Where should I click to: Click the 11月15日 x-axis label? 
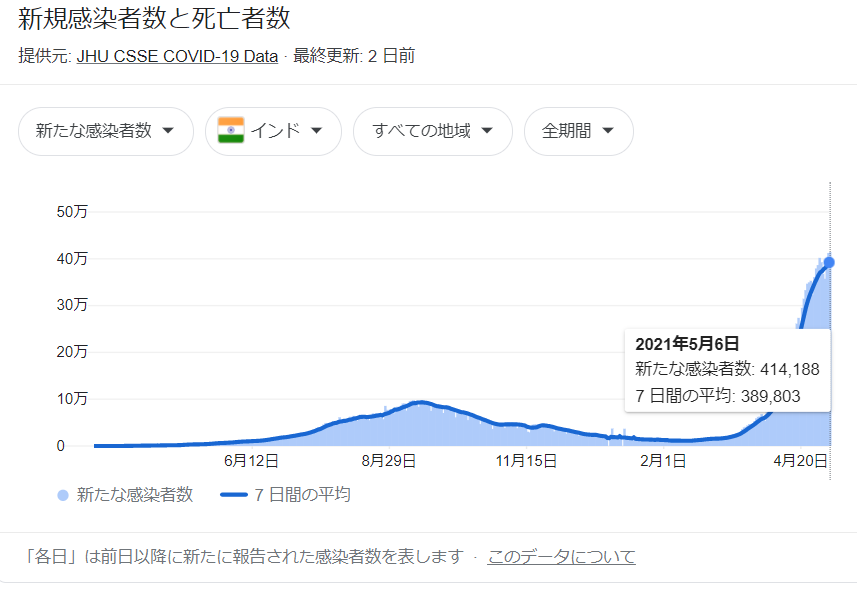526,460
